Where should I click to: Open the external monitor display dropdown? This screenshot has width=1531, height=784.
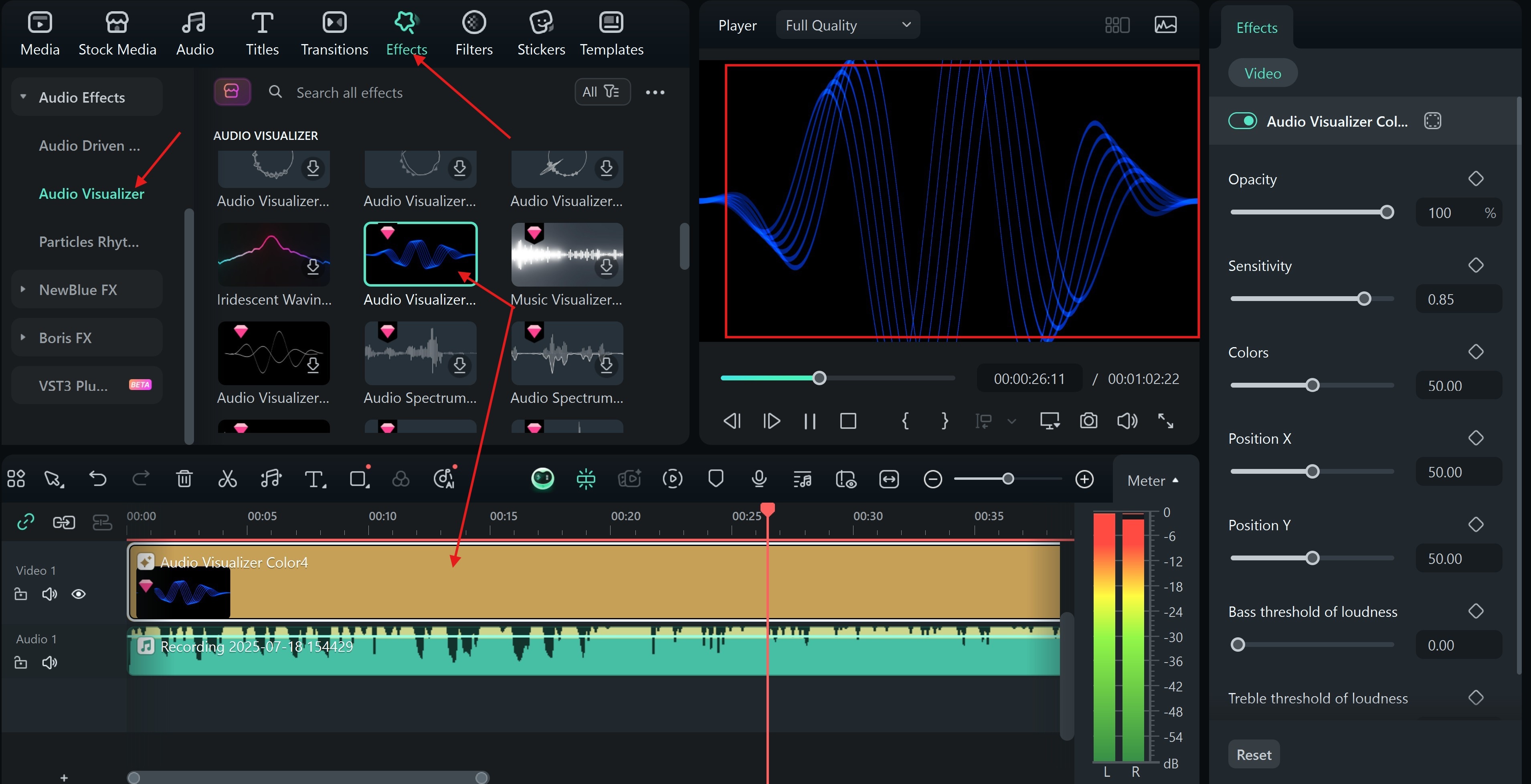click(1050, 421)
